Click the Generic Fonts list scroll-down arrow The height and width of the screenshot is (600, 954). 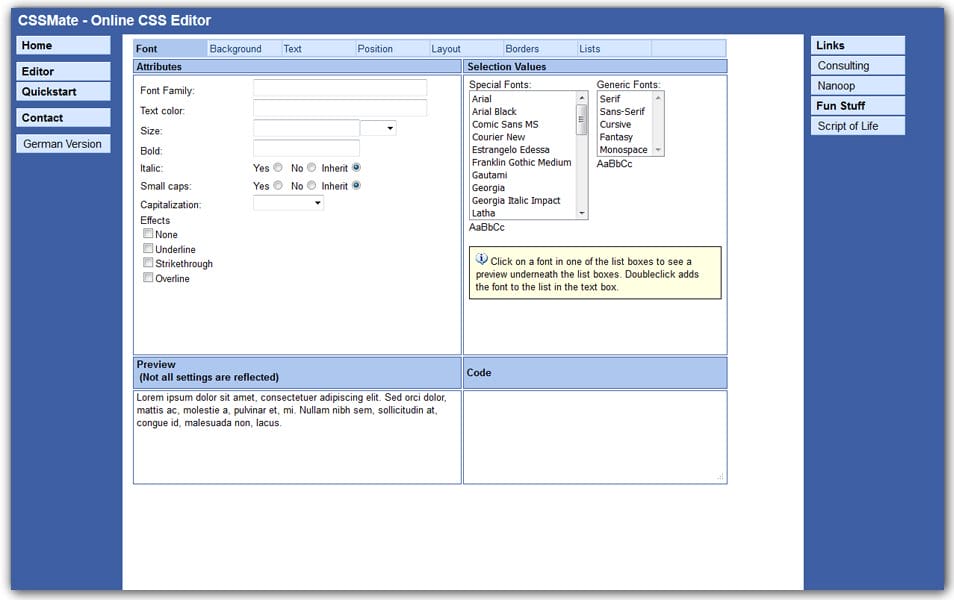point(658,150)
